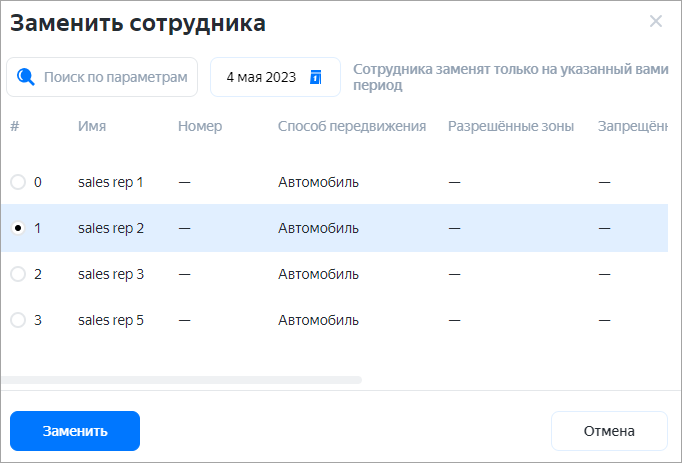Click the sales rep 1 name cell
682x463 pixels.
point(111,182)
